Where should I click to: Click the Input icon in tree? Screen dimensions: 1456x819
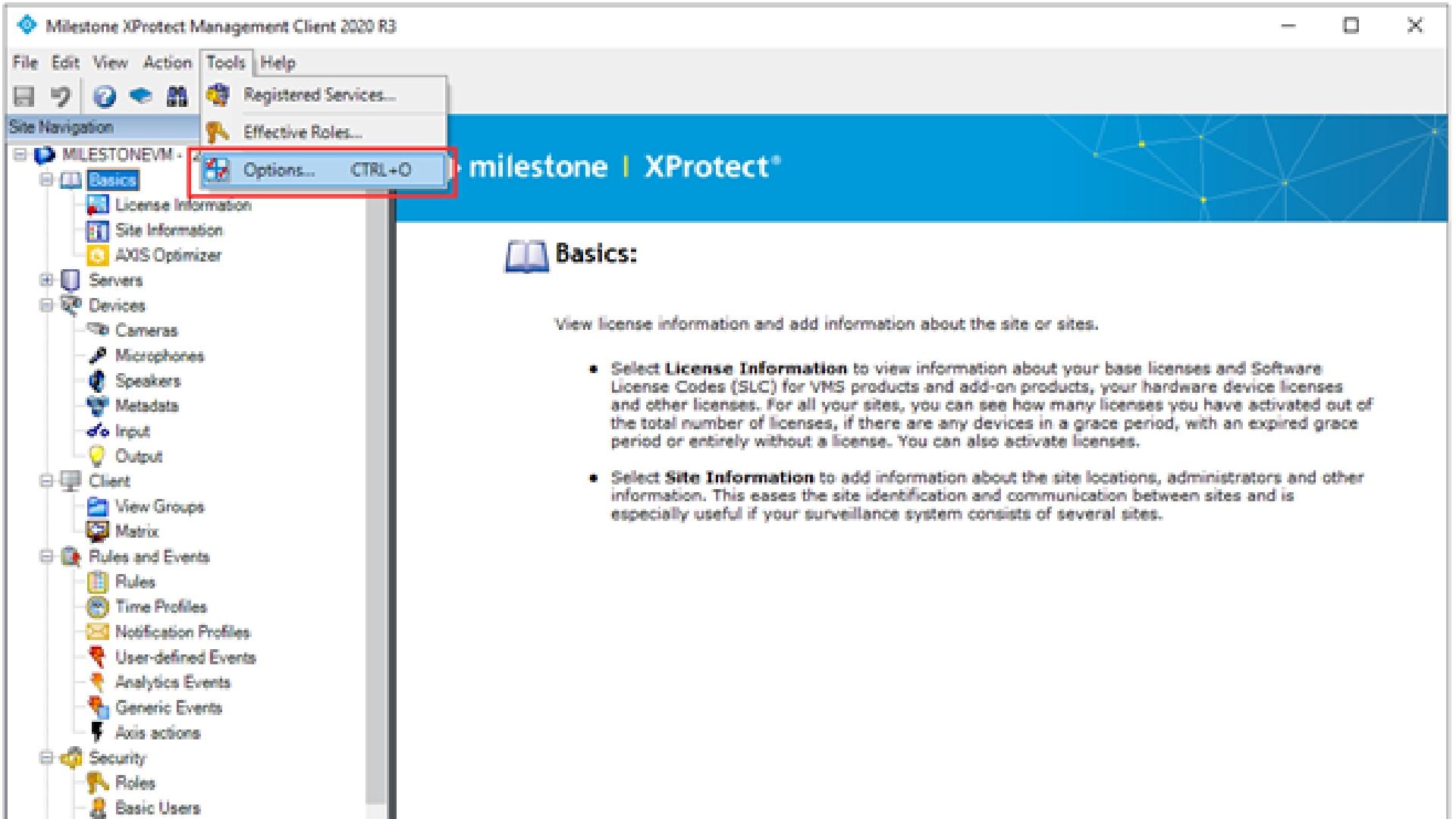[x=97, y=431]
